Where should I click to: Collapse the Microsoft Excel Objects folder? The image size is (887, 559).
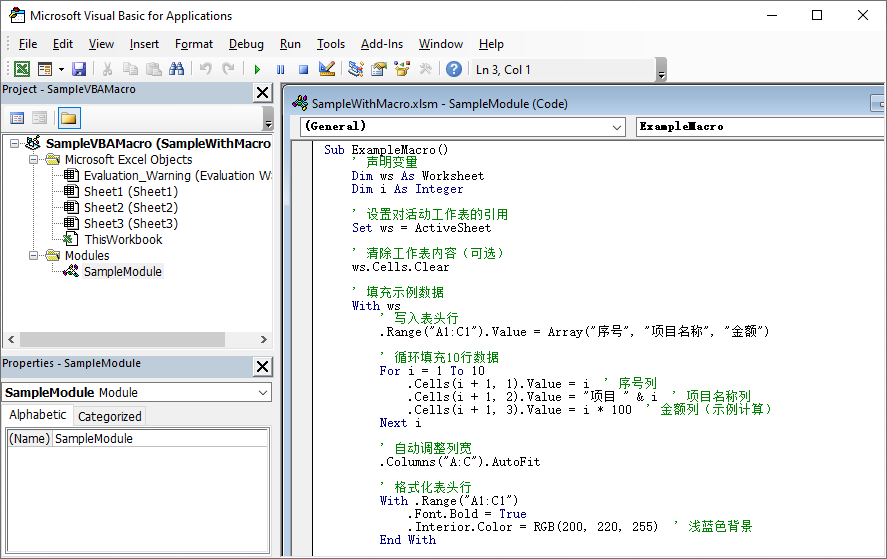click(33, 160)
